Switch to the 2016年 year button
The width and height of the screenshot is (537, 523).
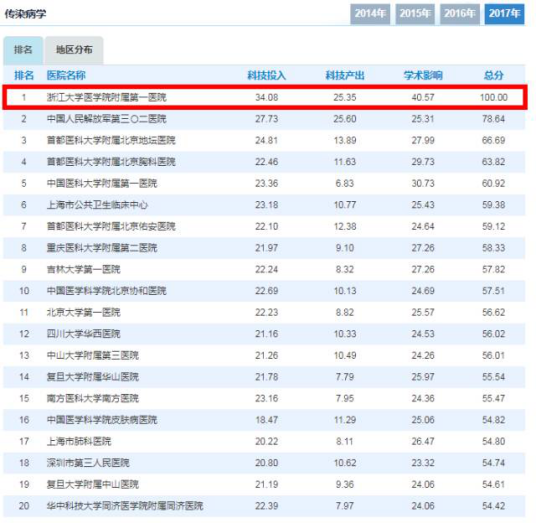pos(460,14)
